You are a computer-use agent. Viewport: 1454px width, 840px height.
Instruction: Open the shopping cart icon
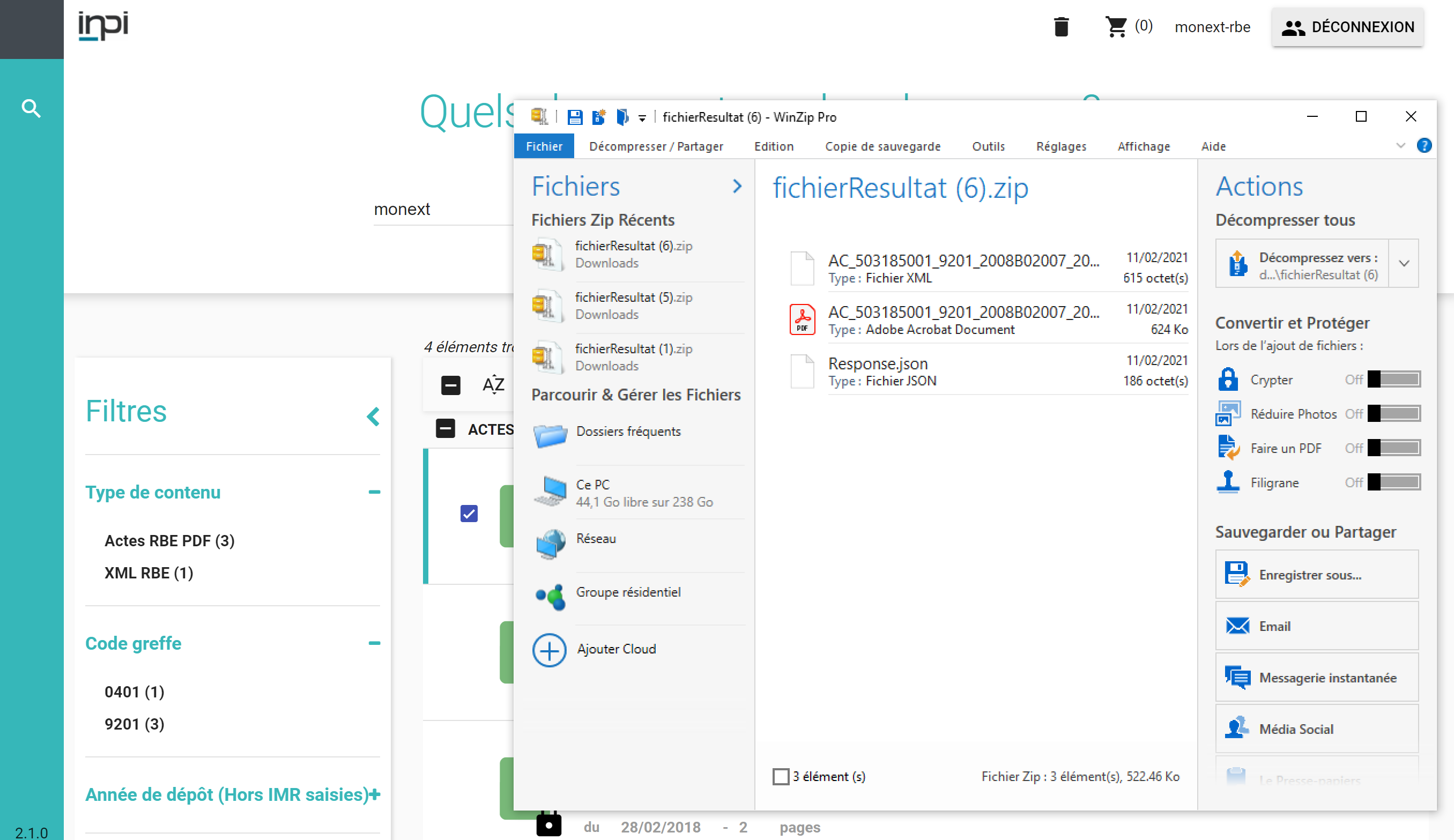pyautogui.click(x=1116, y=27)
